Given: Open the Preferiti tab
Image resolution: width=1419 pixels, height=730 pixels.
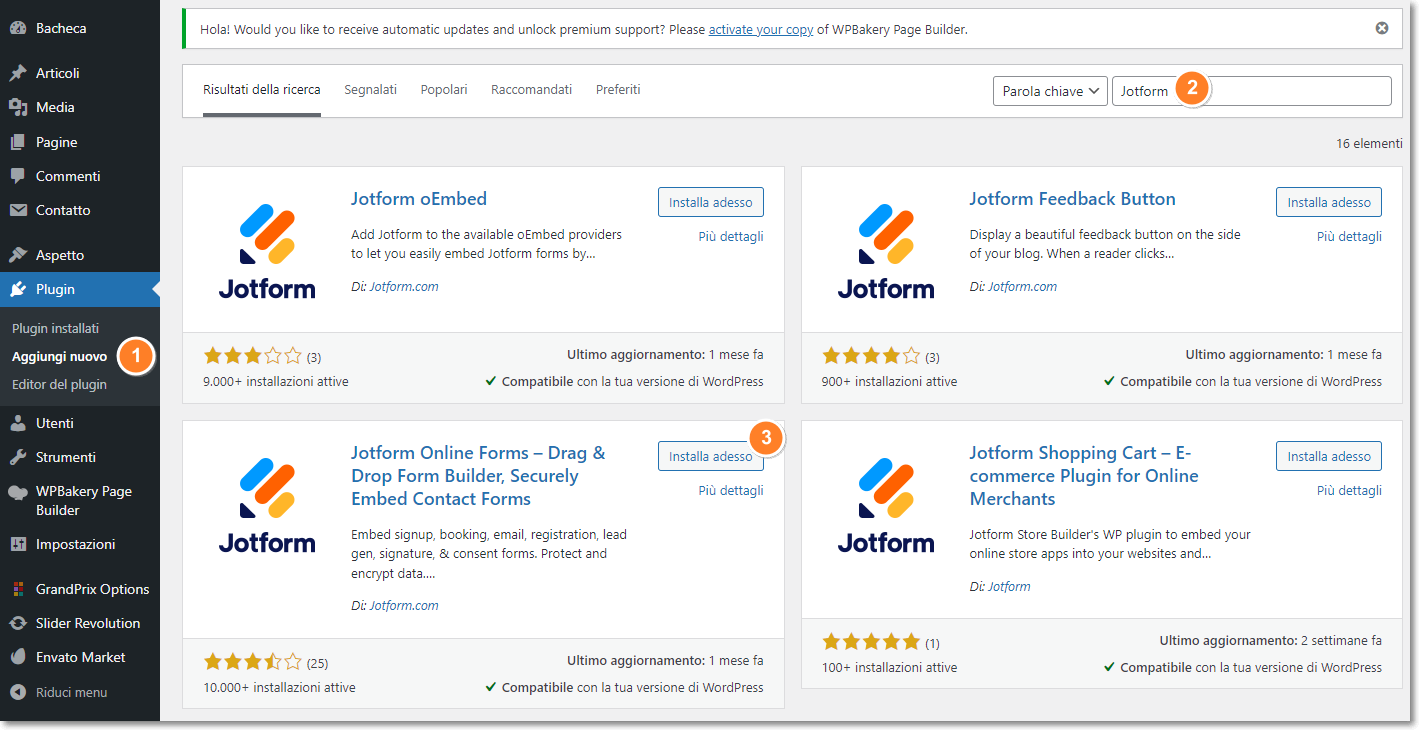Looking at the screenshot, I should [x=618, y=90].
